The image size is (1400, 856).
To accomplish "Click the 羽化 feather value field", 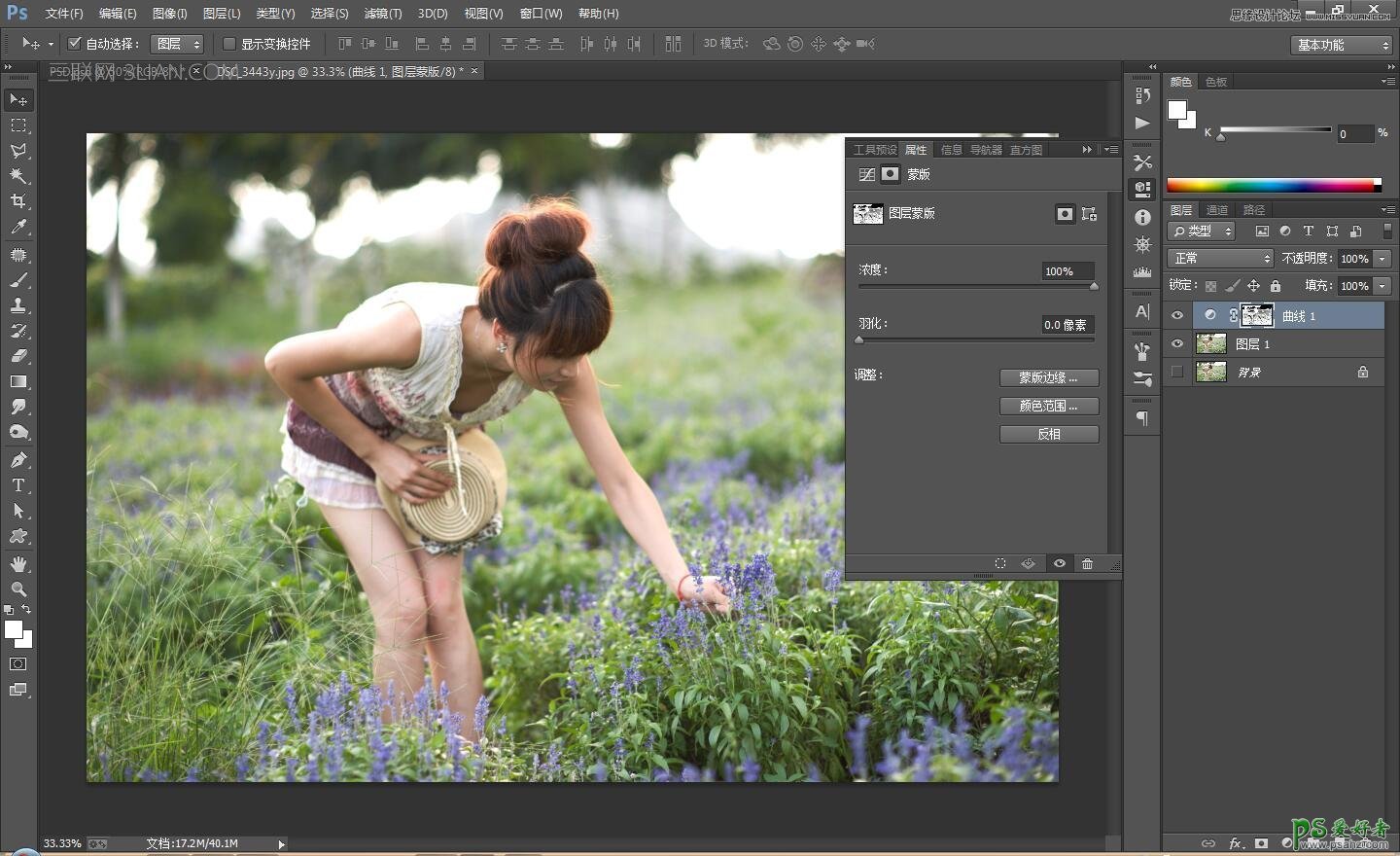I will [1066, 325].
